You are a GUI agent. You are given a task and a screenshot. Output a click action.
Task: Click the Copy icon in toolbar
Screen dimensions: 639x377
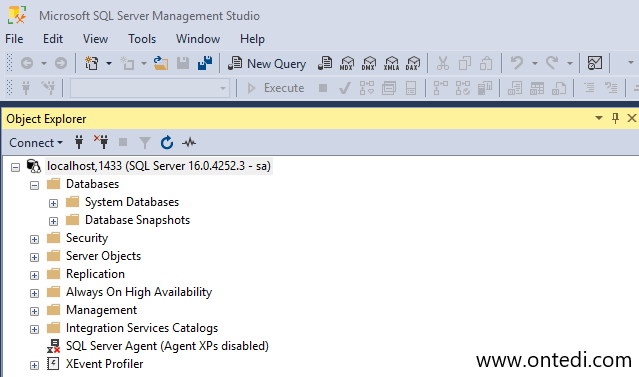pyautogui.click(x=465, y=63)
